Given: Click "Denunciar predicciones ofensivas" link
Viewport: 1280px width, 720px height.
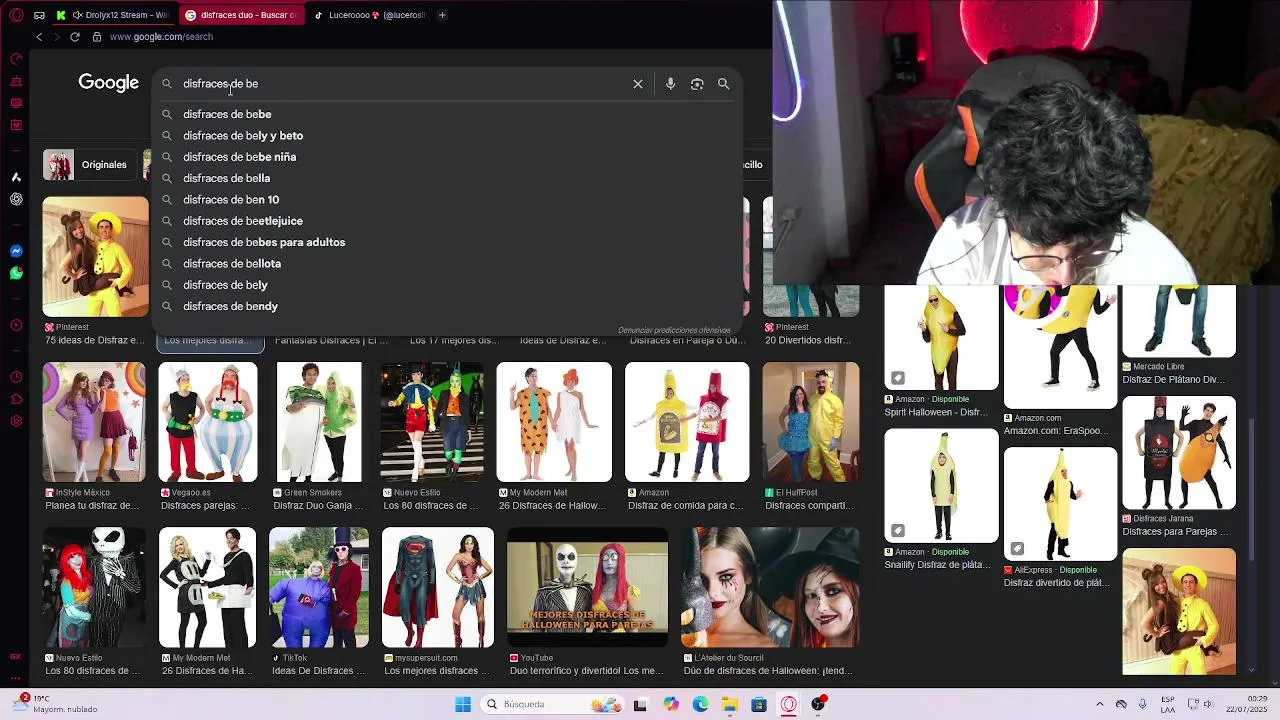Looking at the screenshot, I should (x=674, y=330).
